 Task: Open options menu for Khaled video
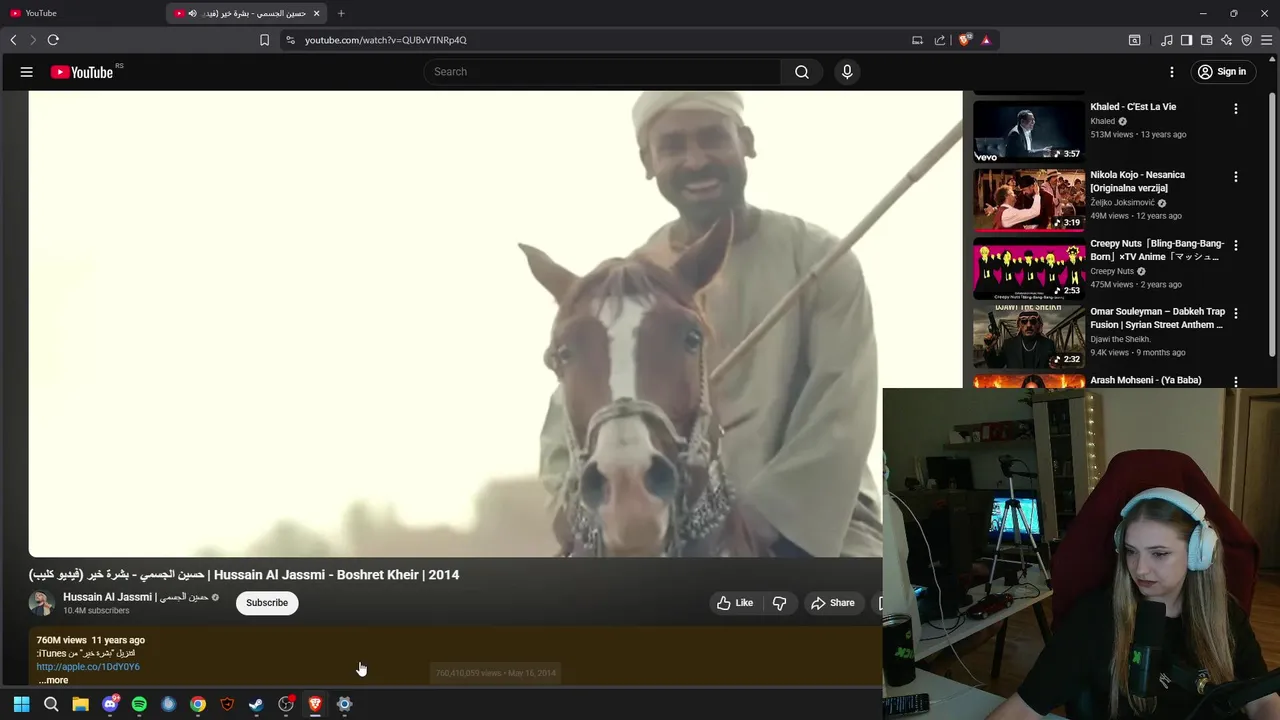coord(1236,108)
